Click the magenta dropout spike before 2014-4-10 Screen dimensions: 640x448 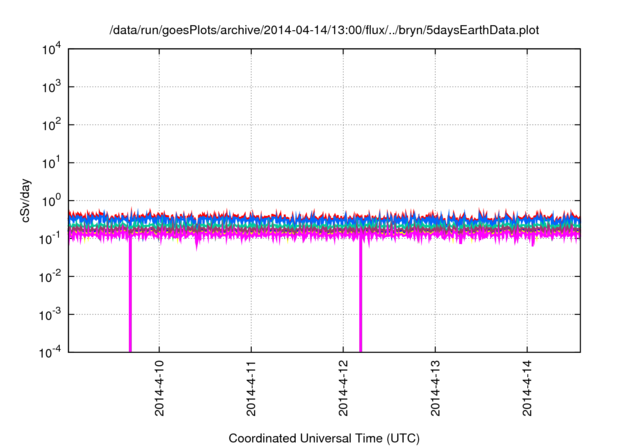click(x=130, y=296)
